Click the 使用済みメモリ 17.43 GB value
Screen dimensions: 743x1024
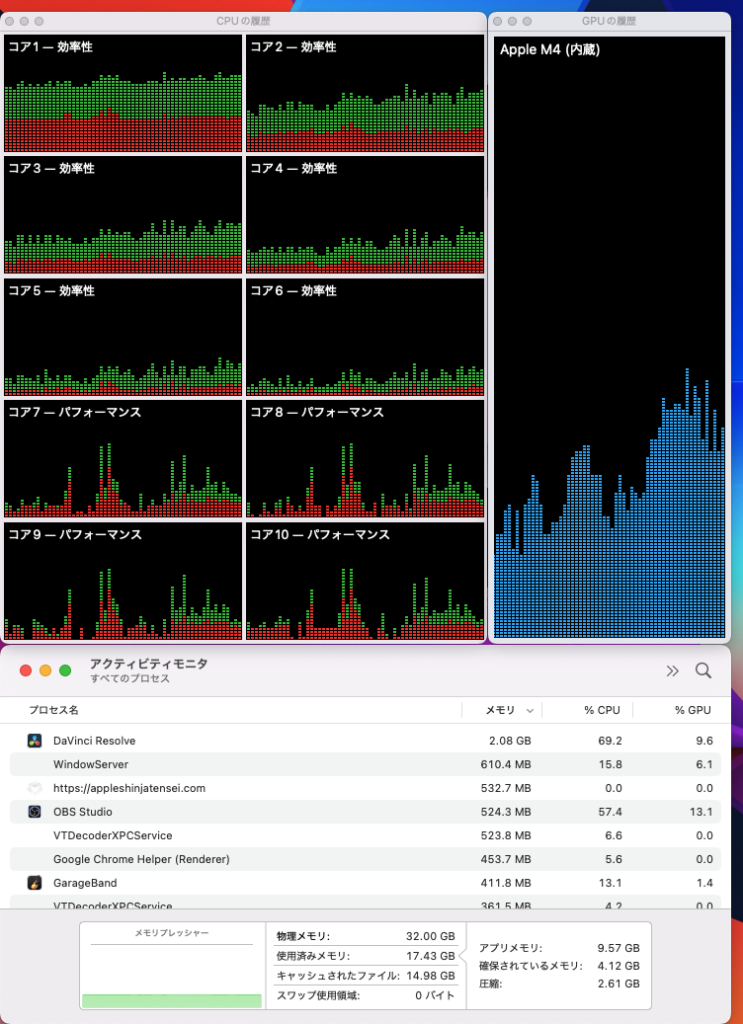coord(430,955)
